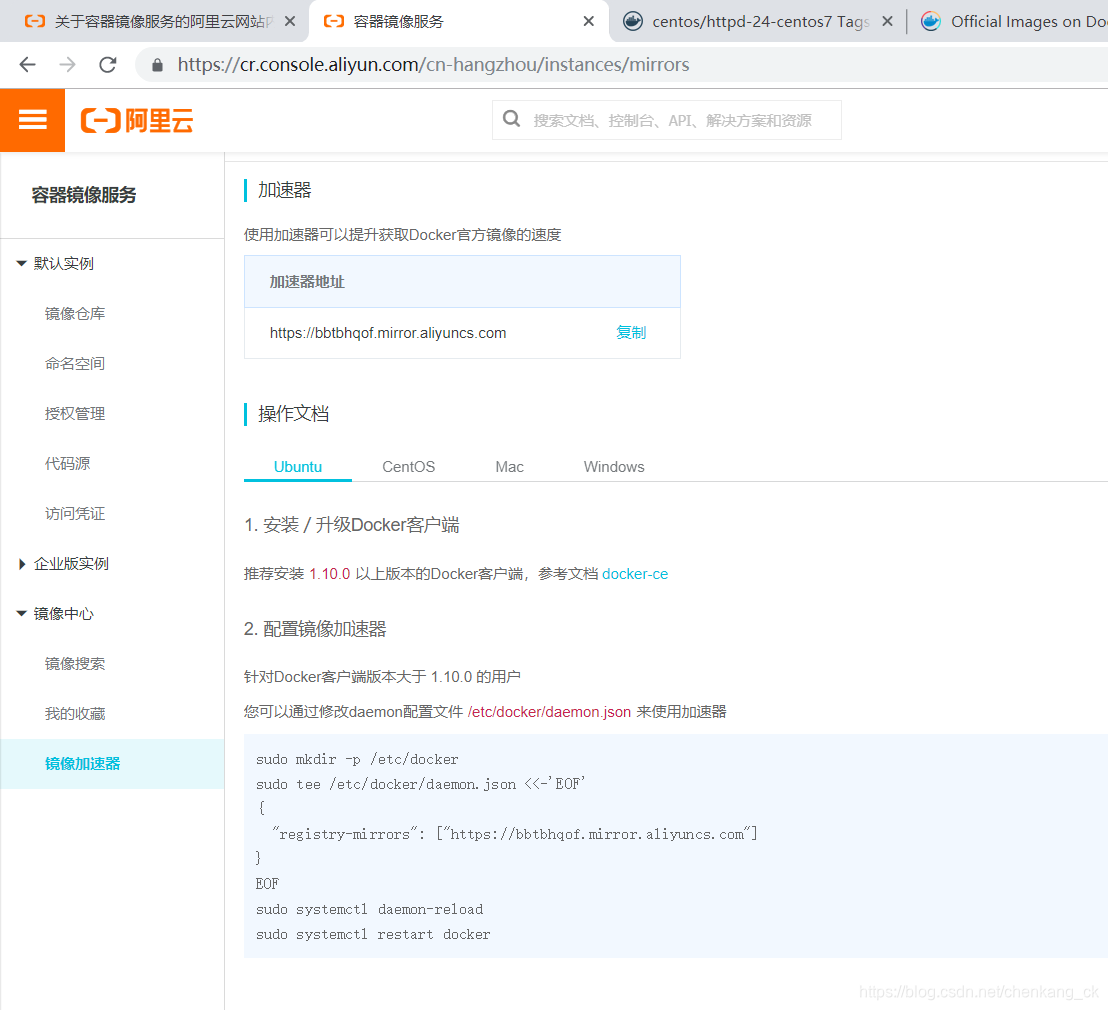The image size is (1108, 1010).
Task: Collapse the 镜像中心 section
Action: [56, 614]
